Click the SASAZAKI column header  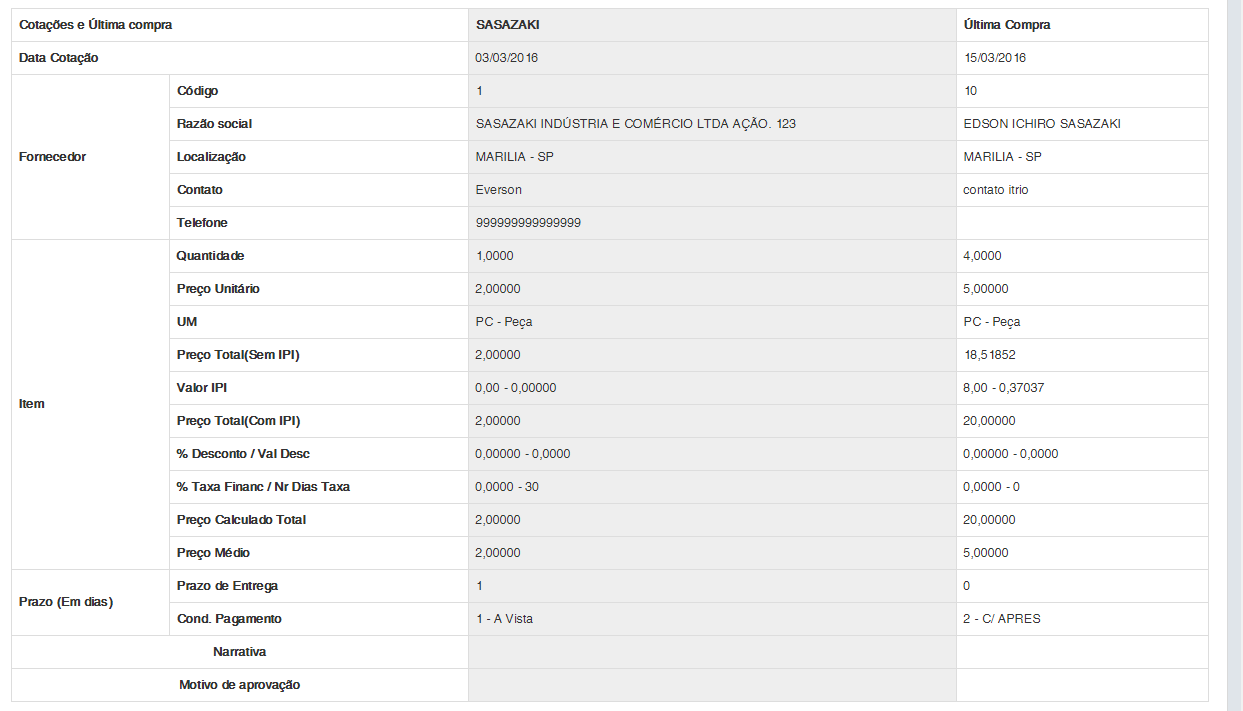coord(508,25)
